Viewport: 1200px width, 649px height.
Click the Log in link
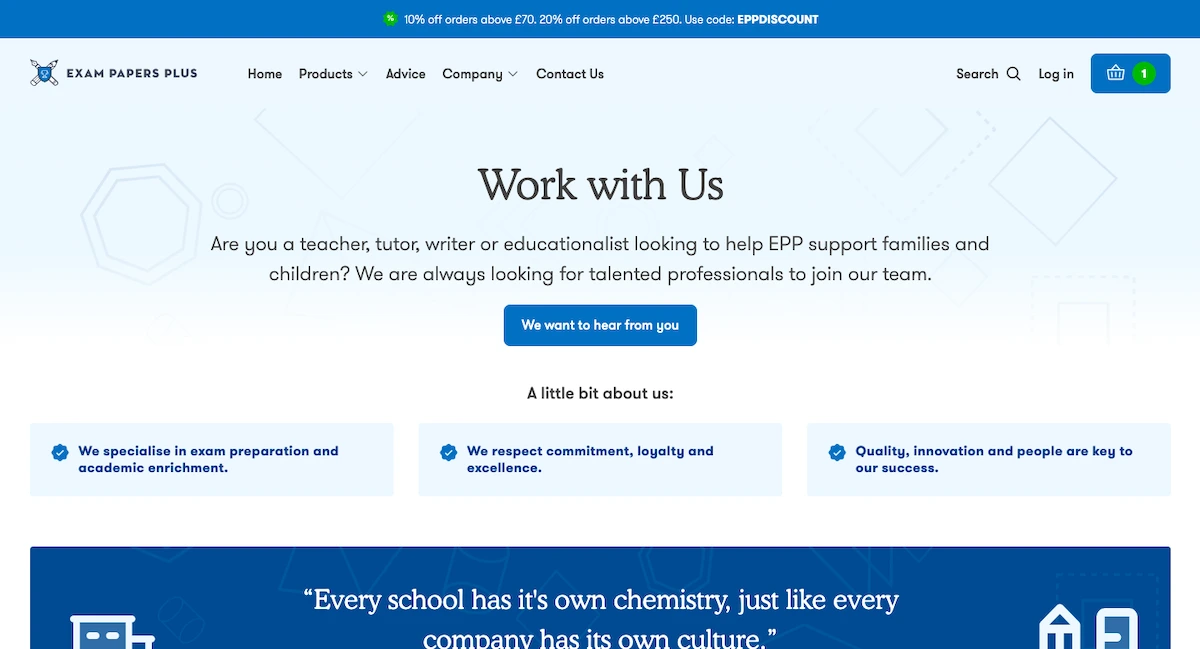(1055, 74)
